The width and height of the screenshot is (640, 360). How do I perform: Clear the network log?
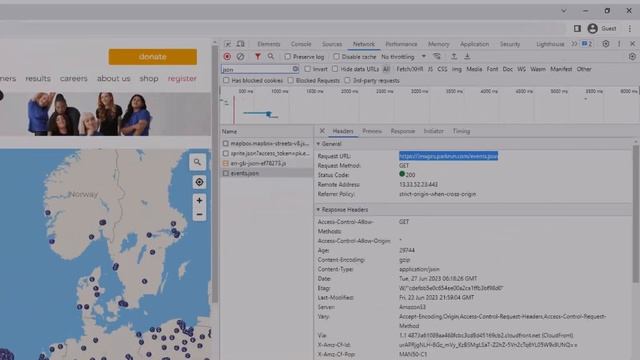click(x=240, y=57)
